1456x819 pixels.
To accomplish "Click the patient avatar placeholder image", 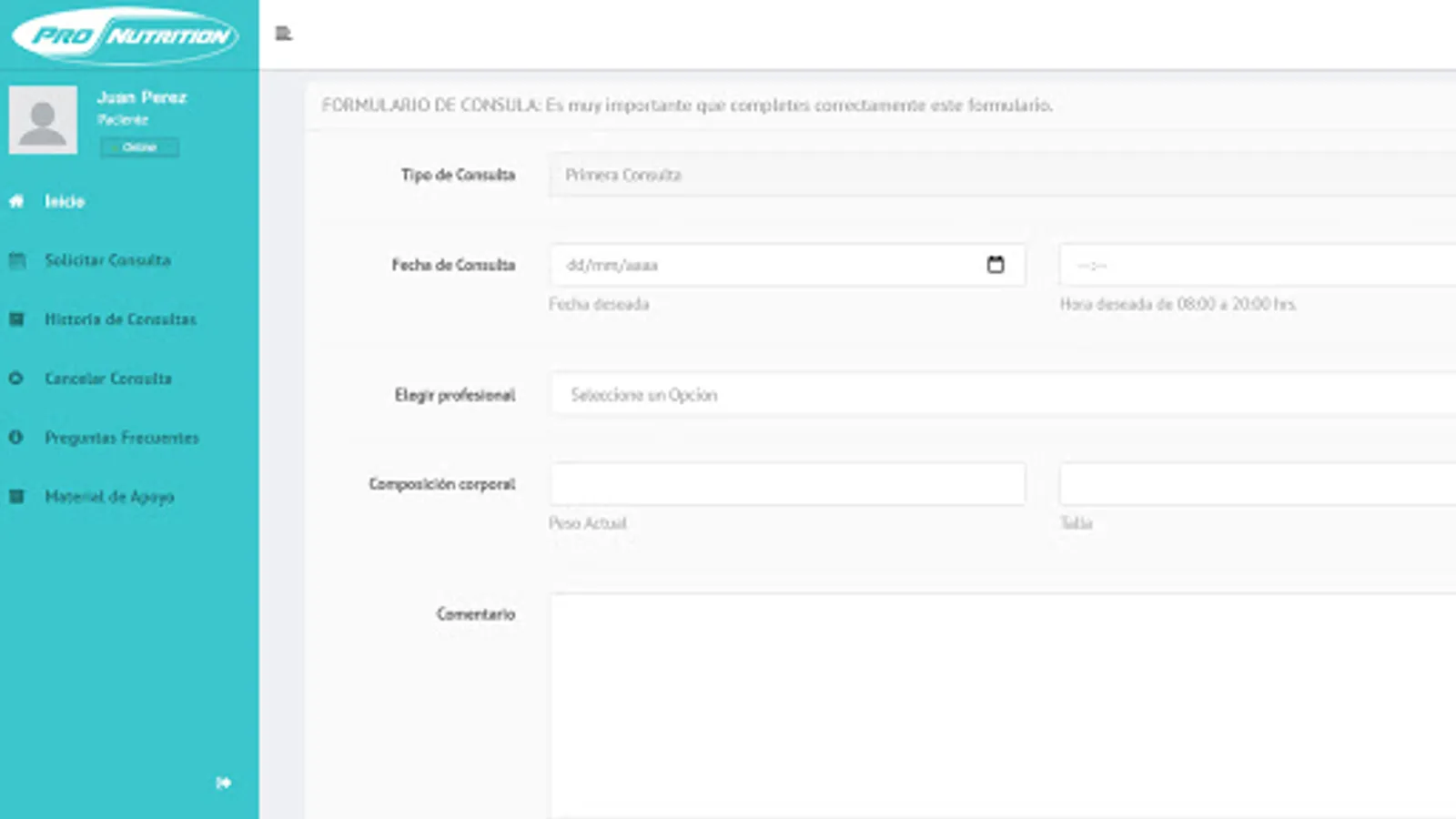I will [x=44, y=119].
